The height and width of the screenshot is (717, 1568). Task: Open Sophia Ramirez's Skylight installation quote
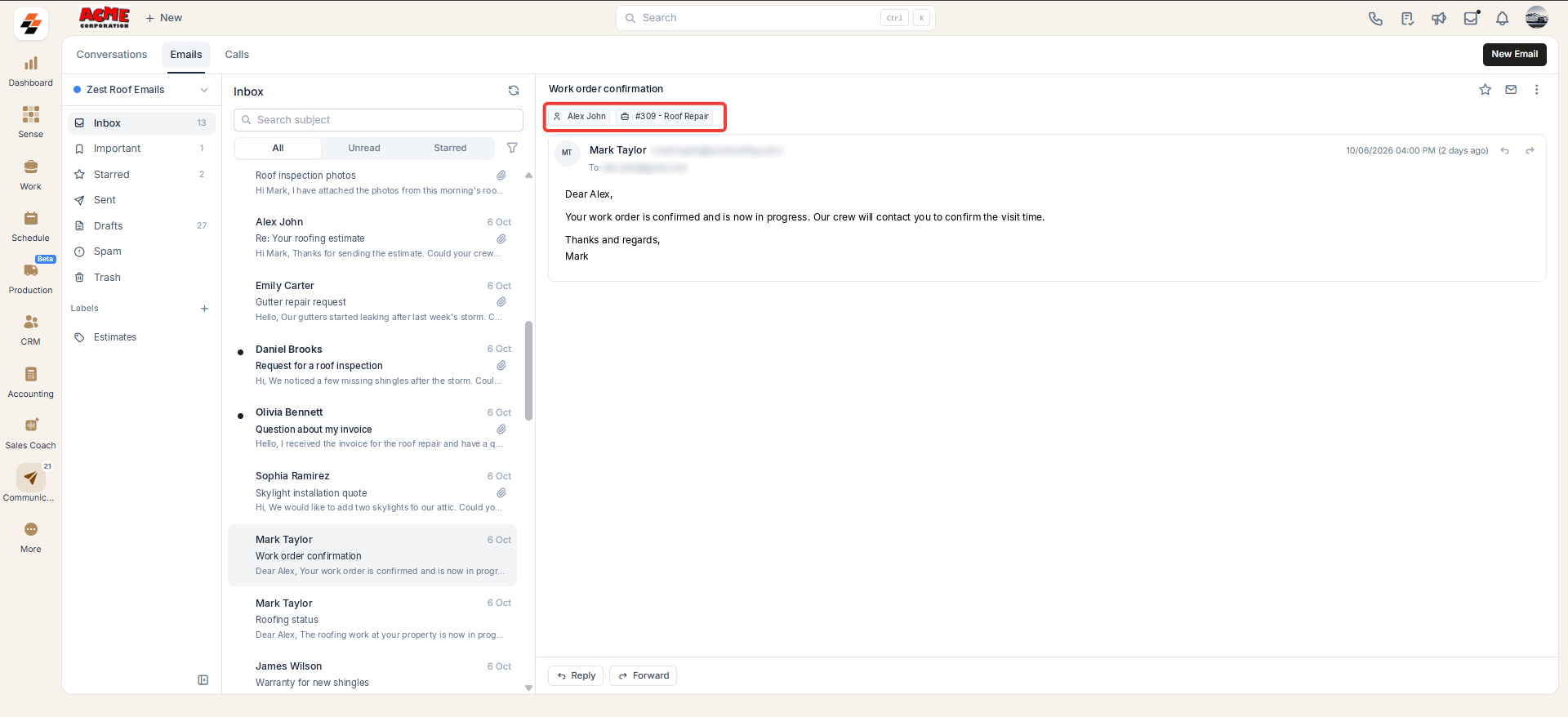[372, 492]
